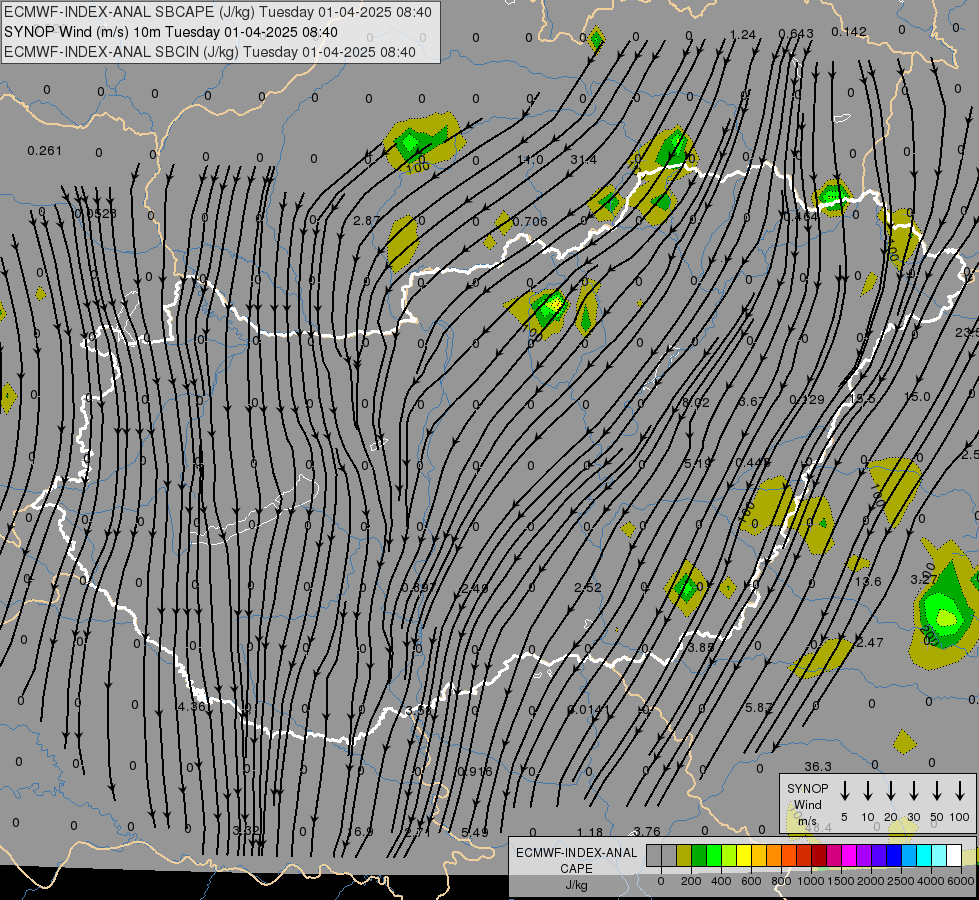The width and height of the screenshot is (979, 900).
Task: Click the 1500 tick label on CAPE scale
Action: [x=841, y=881]
